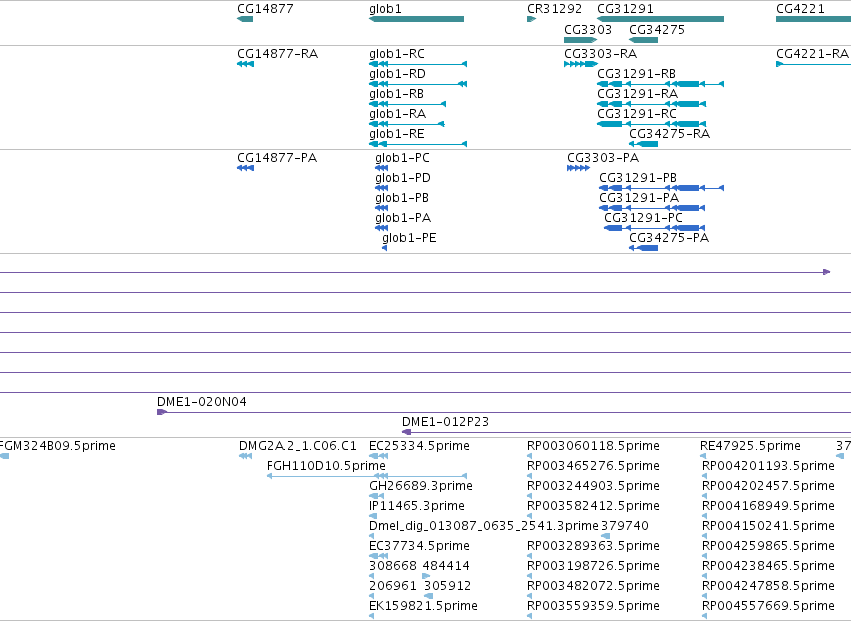Select feature 206961
This screenshot has width=851, height=621.
372,596
